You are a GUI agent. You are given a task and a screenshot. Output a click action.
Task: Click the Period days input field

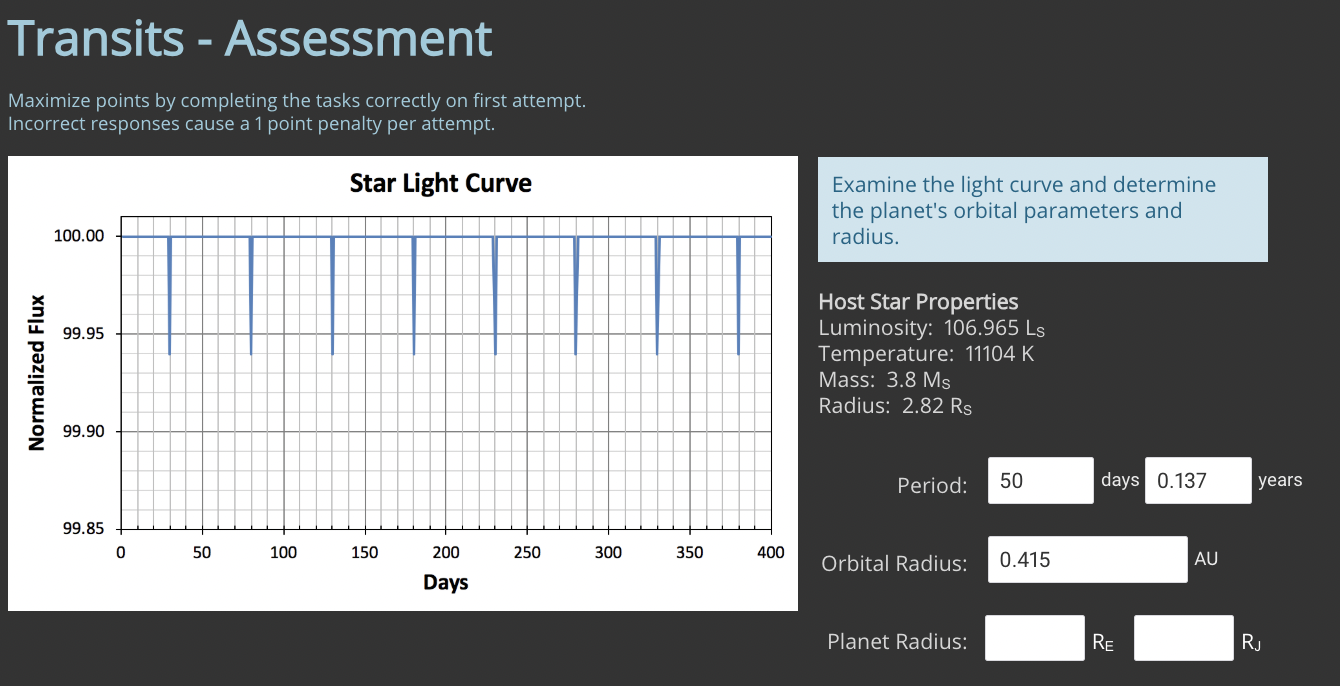[x=1040, y=480]
